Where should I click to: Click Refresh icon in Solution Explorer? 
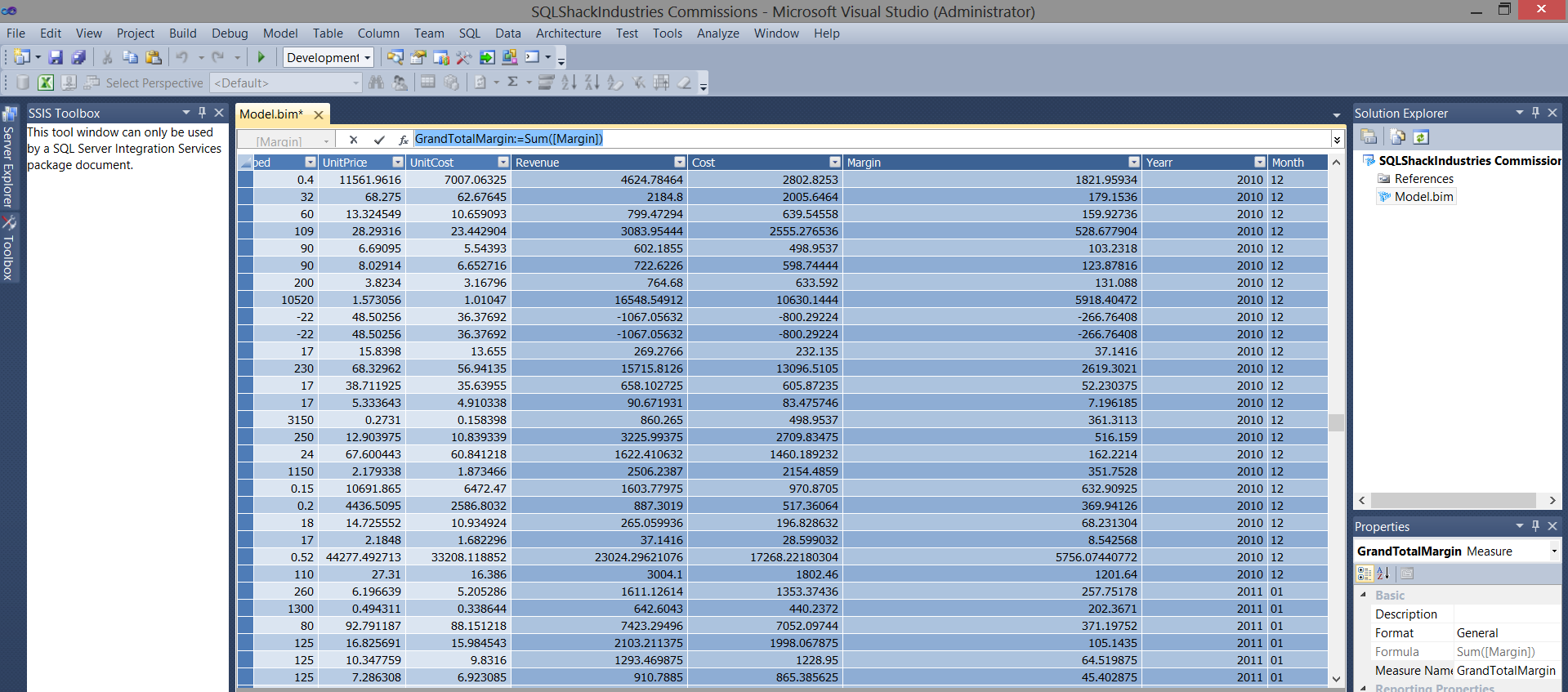point(1421,137)
